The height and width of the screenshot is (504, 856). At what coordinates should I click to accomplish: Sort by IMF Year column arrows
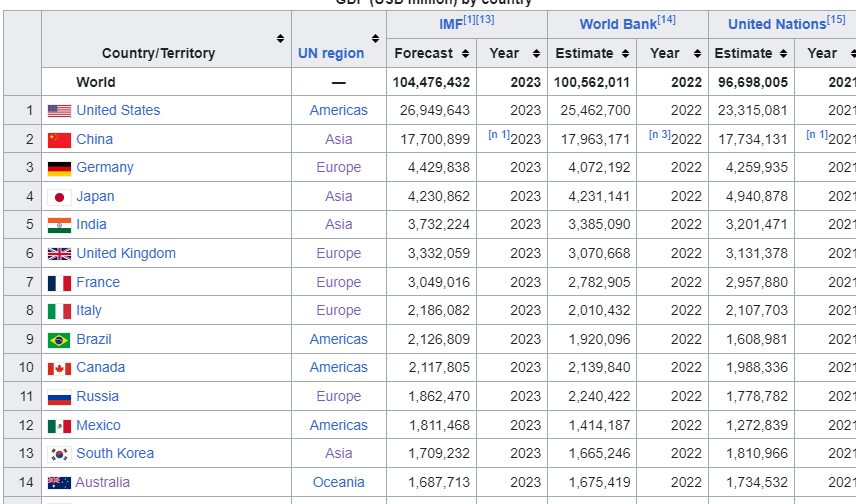coord(536,54)
